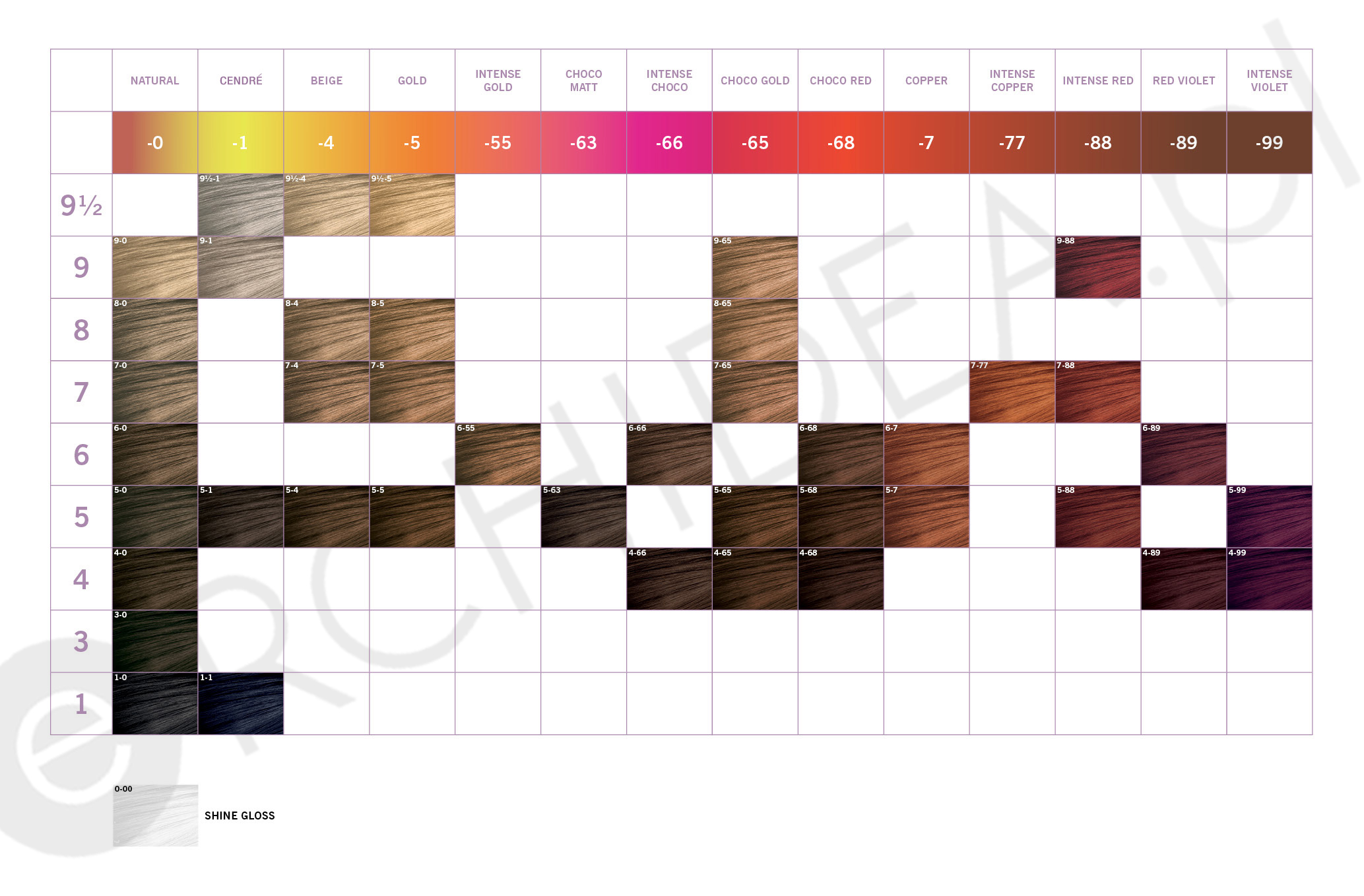1364x896 pixels.
Task: Pick the 7-0 natural swatch
Action: click(155, 392)
